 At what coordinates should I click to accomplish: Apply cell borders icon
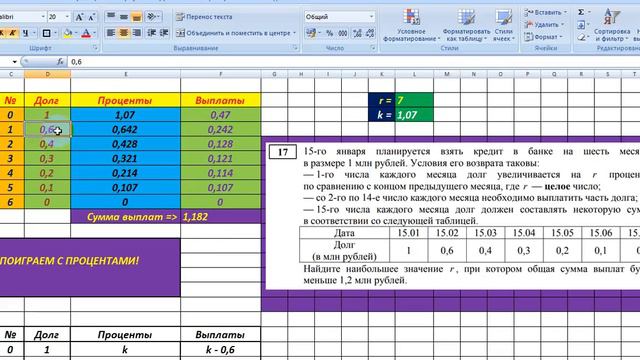tap(47, 33)
